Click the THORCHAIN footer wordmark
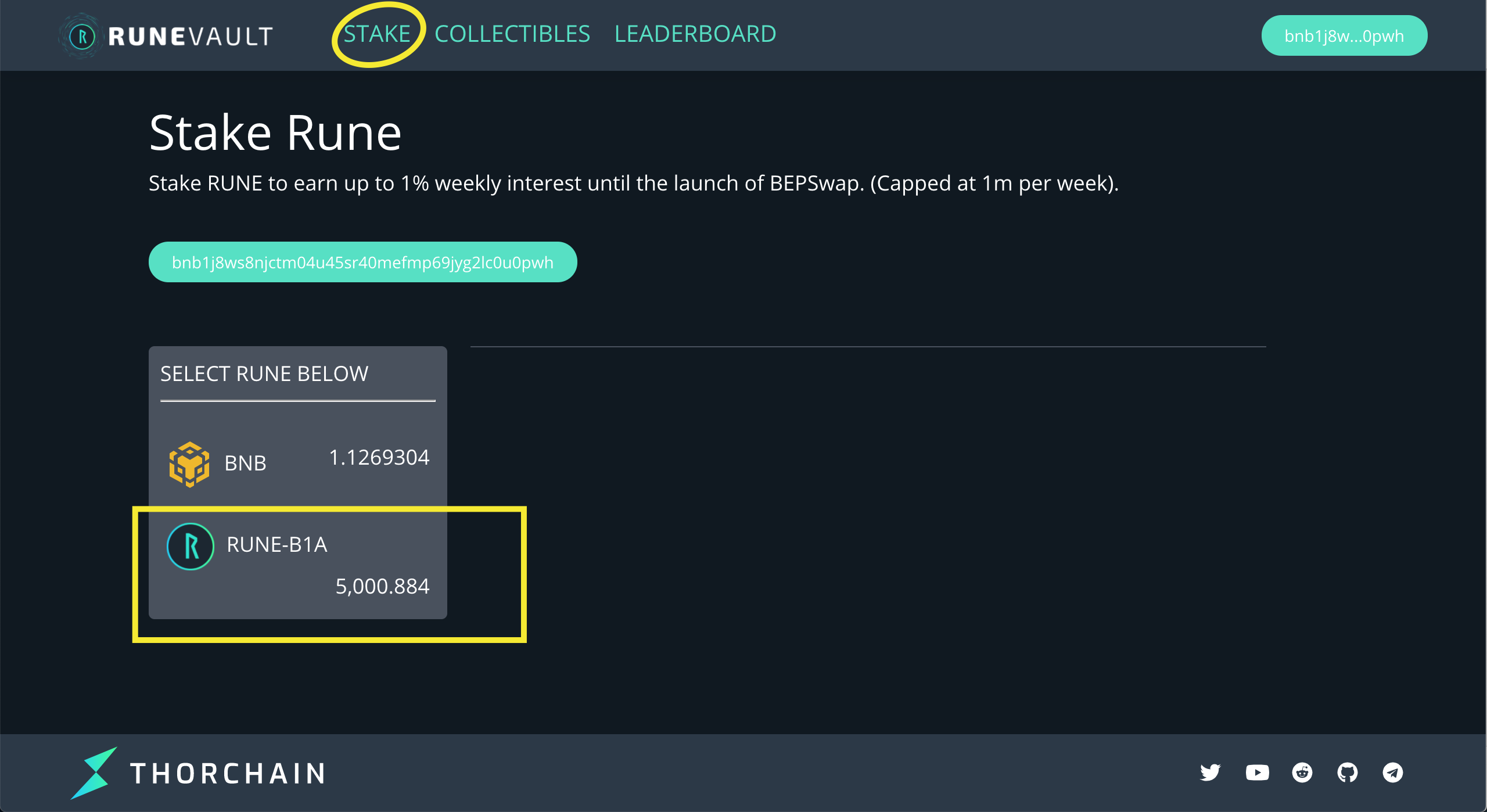The image size is (1487, 812). point(228,774)
